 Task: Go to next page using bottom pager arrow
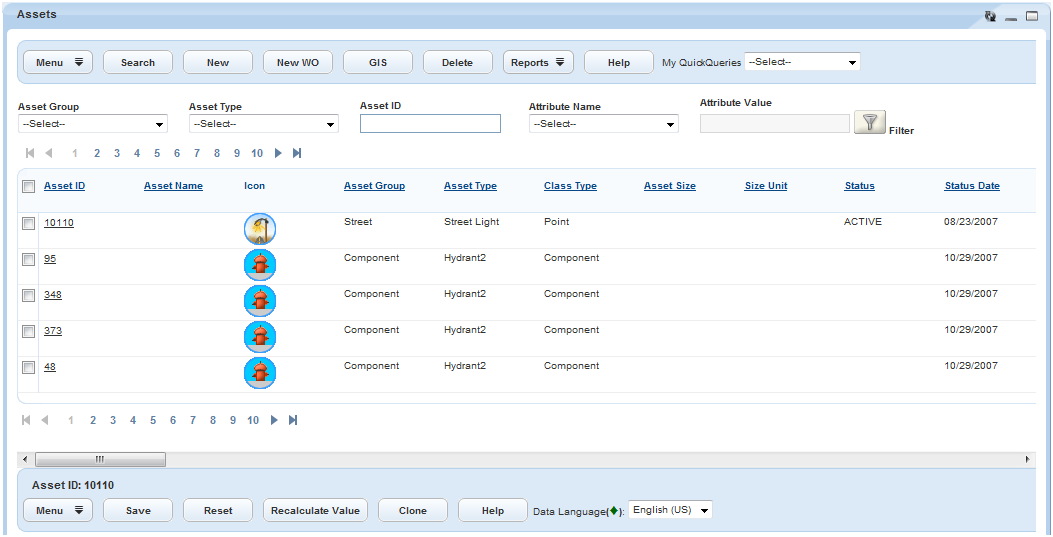tap(274, 420)
